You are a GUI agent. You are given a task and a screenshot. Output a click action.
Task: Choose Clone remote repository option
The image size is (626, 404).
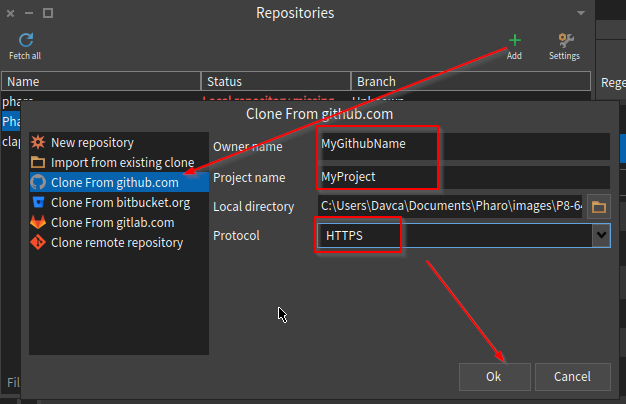[x=116, y=242]
